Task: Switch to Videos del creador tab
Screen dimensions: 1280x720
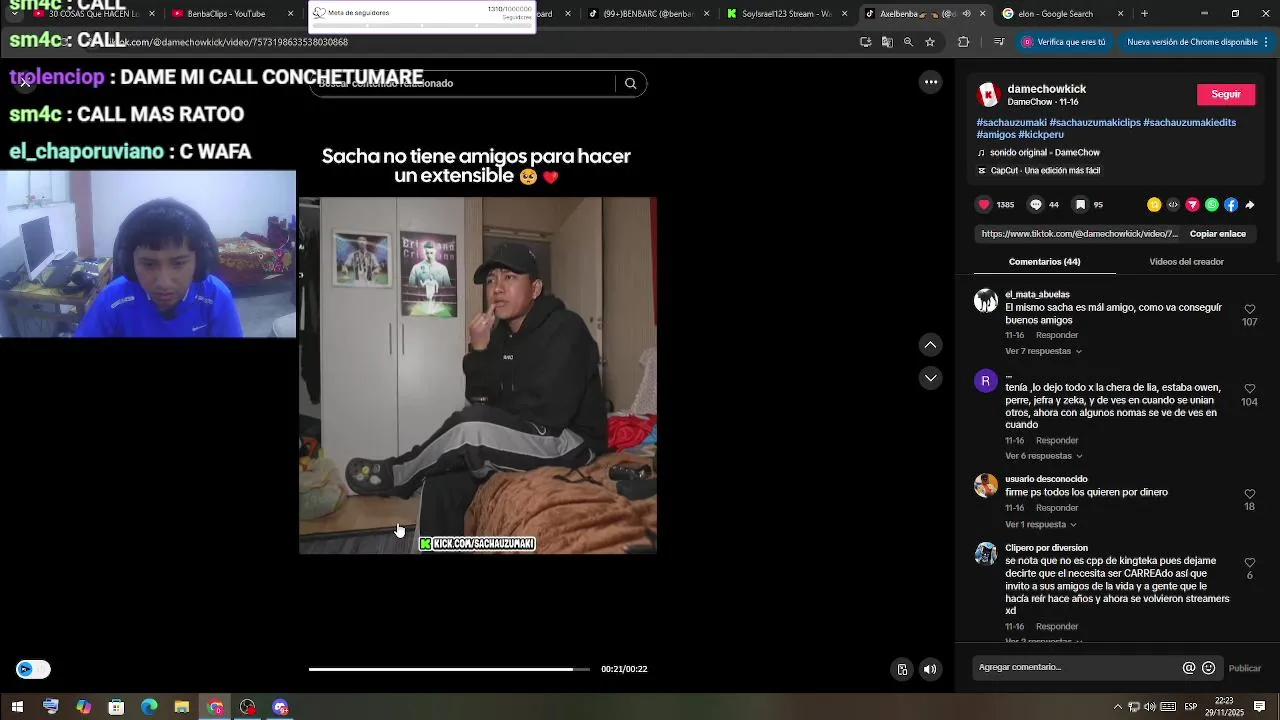Action: (1186, 262)
